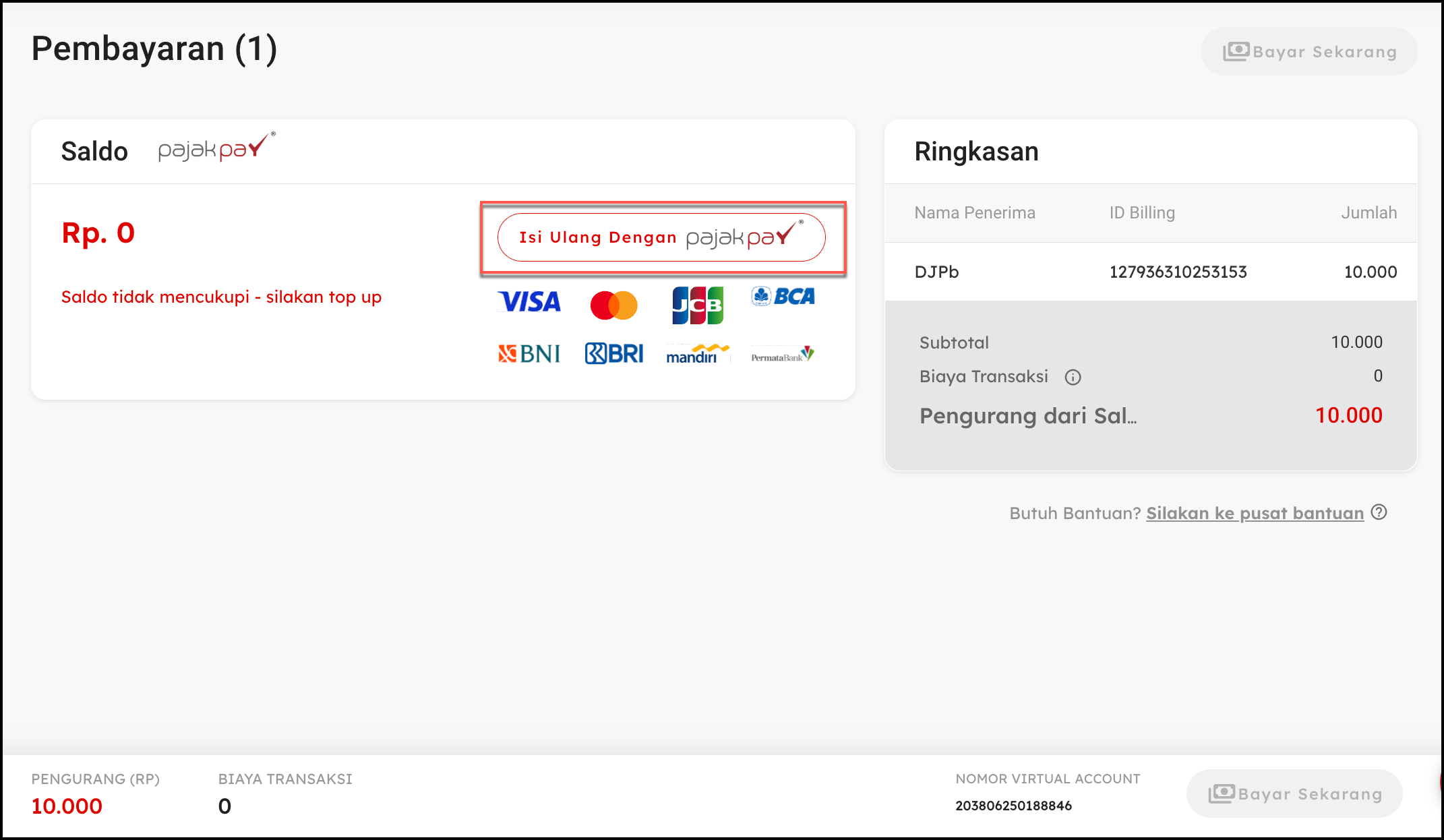
Task: Click the Mandiri bank logo
Action: coord(698,353)
